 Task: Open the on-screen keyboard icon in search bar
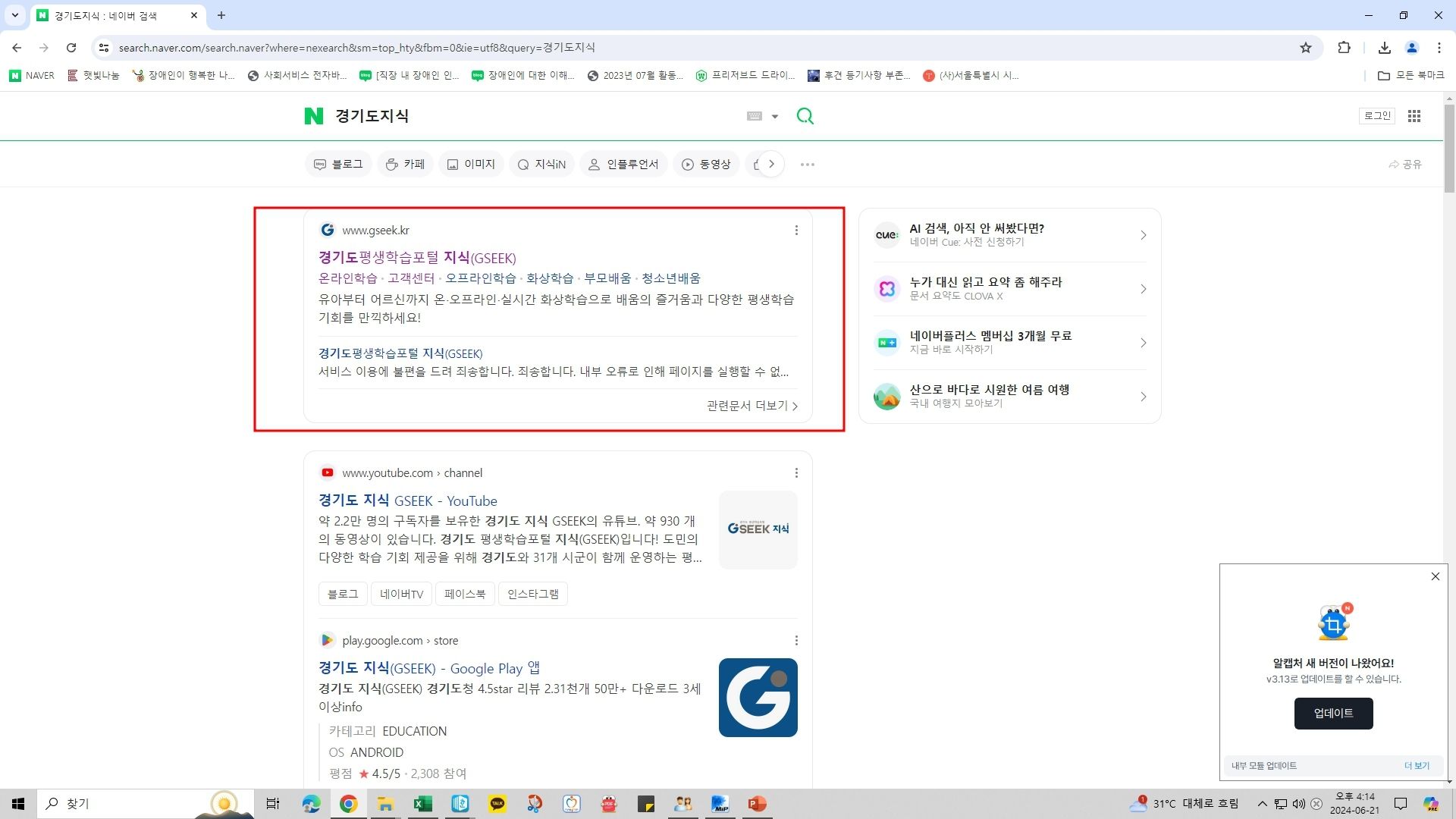[754, 116]
